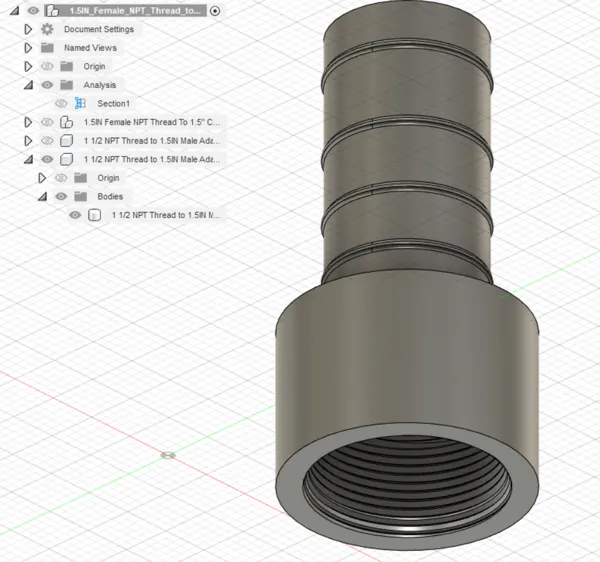Collapse the Bodies folder
Image resolution: width=600 pixels, height=562 pixels.
(42, 197)
